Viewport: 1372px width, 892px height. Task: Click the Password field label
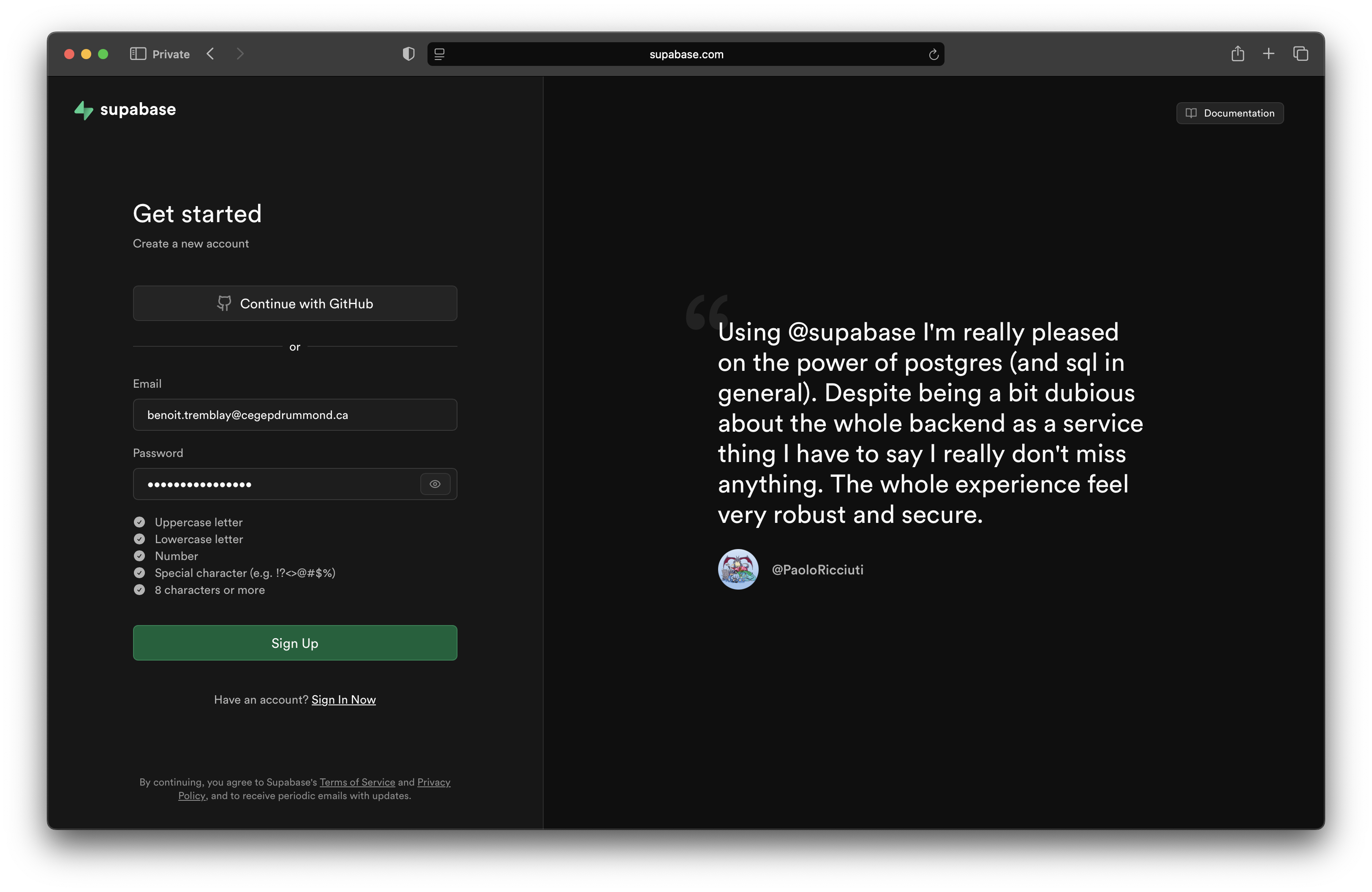click(x=158, y=453)
